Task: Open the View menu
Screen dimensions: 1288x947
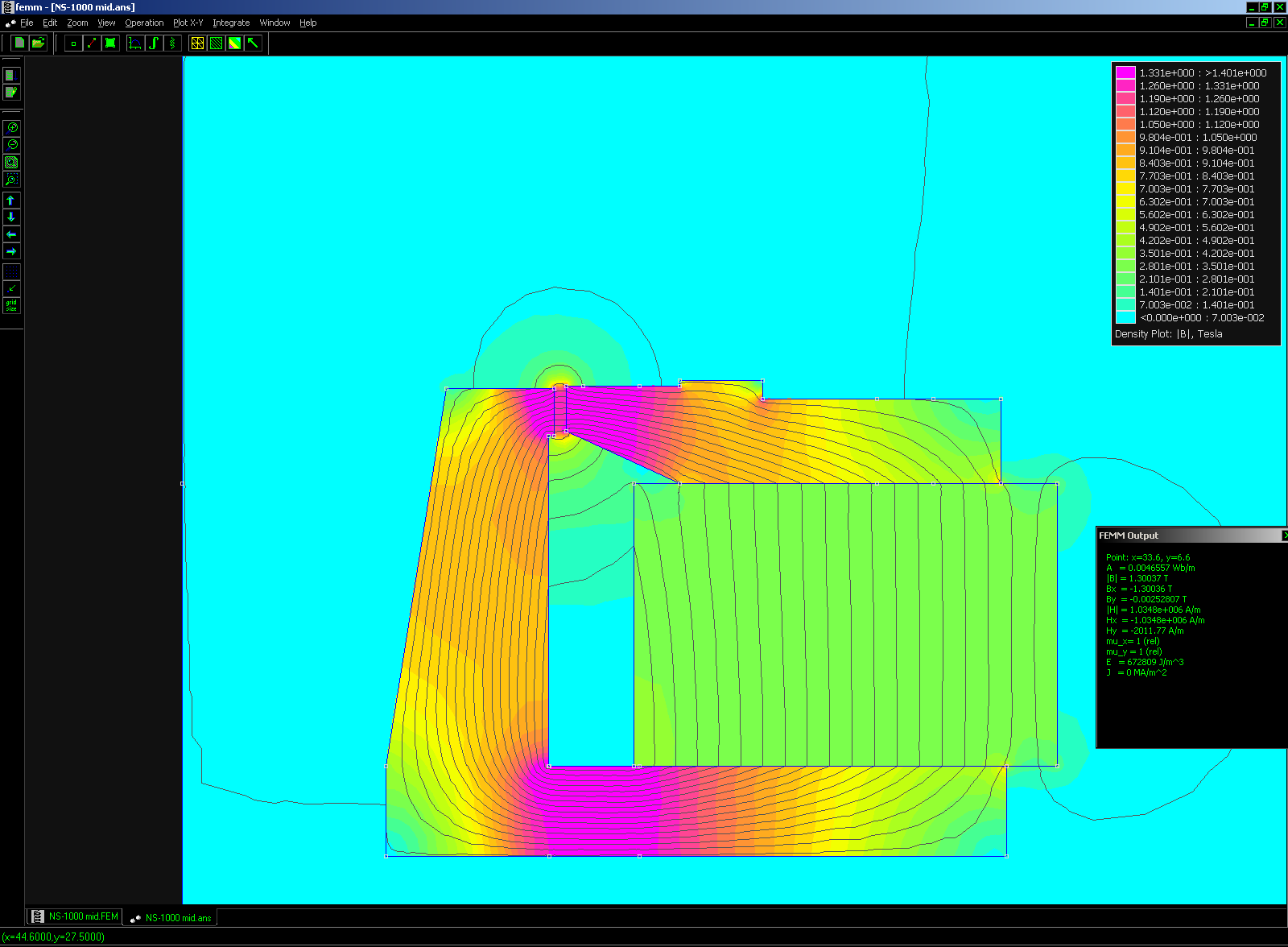Action: 106,23
